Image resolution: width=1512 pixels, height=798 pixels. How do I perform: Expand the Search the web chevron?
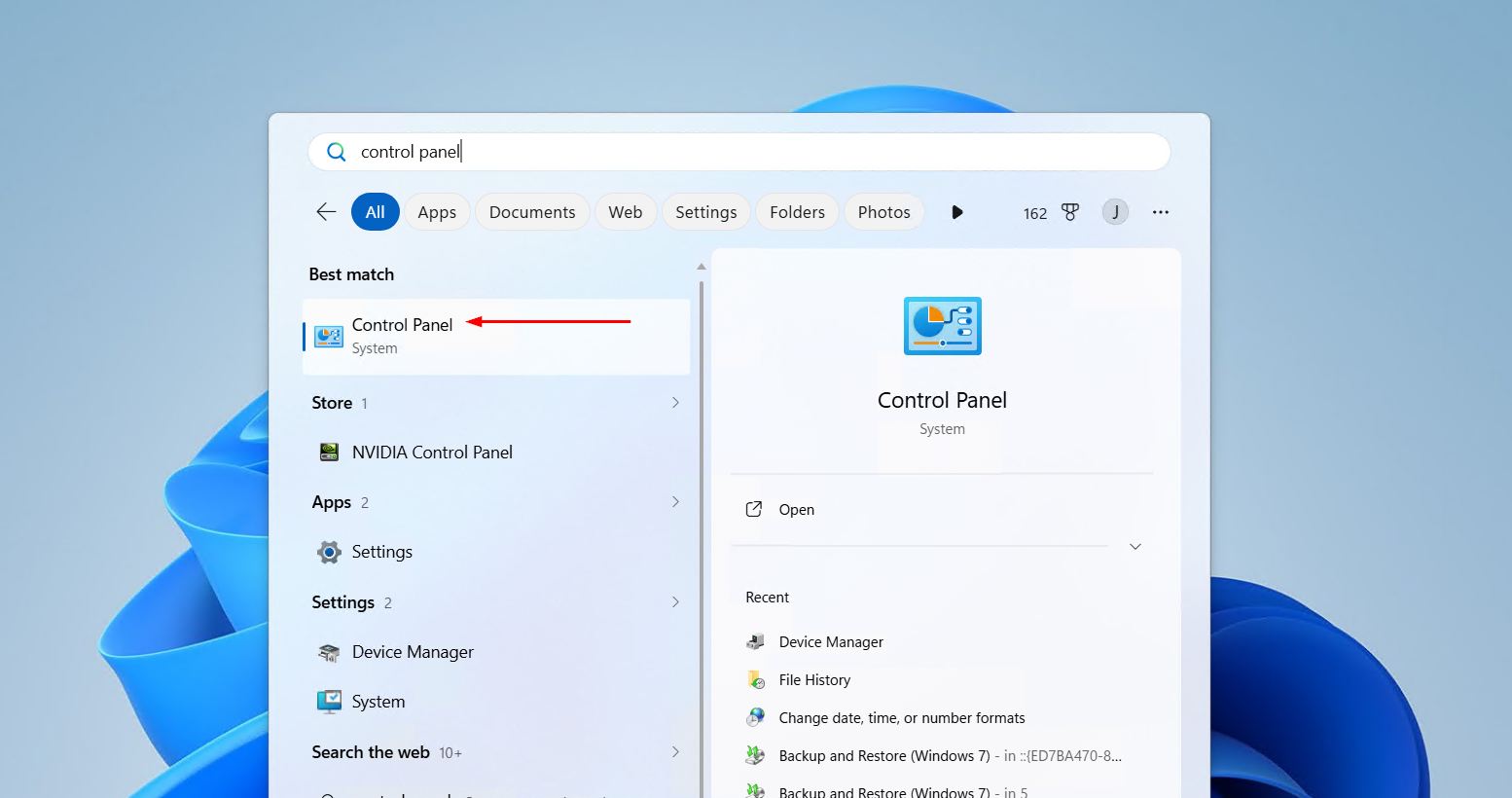click(x=675, y=752)
